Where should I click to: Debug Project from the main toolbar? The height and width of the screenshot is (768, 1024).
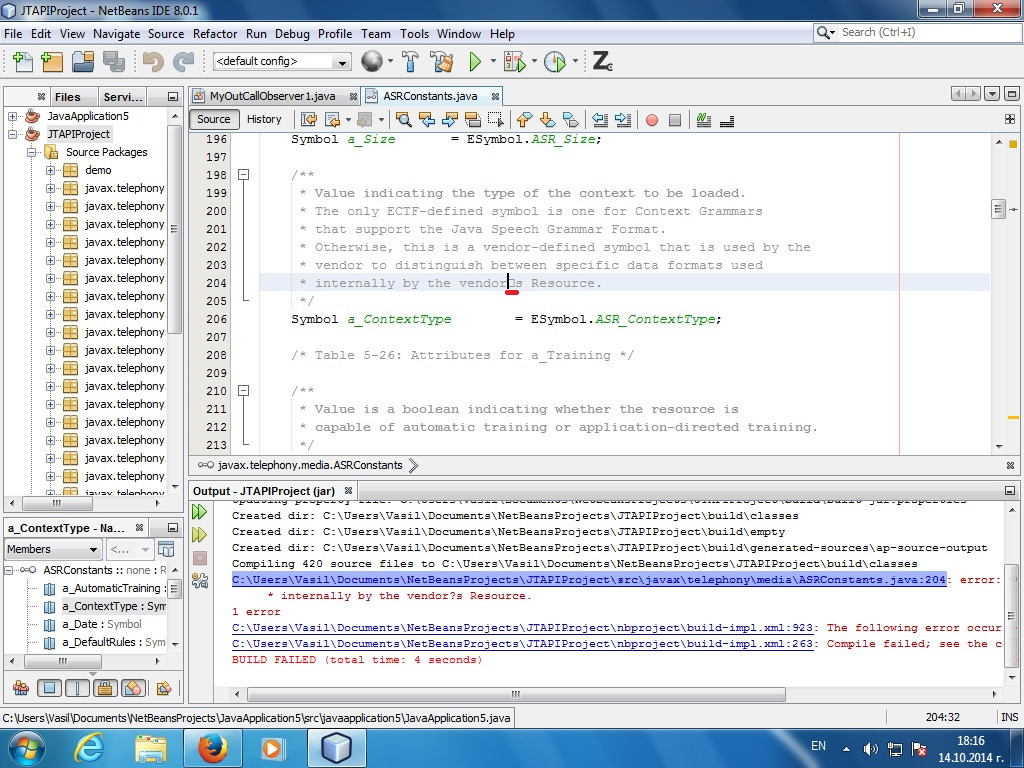point(514,62)
